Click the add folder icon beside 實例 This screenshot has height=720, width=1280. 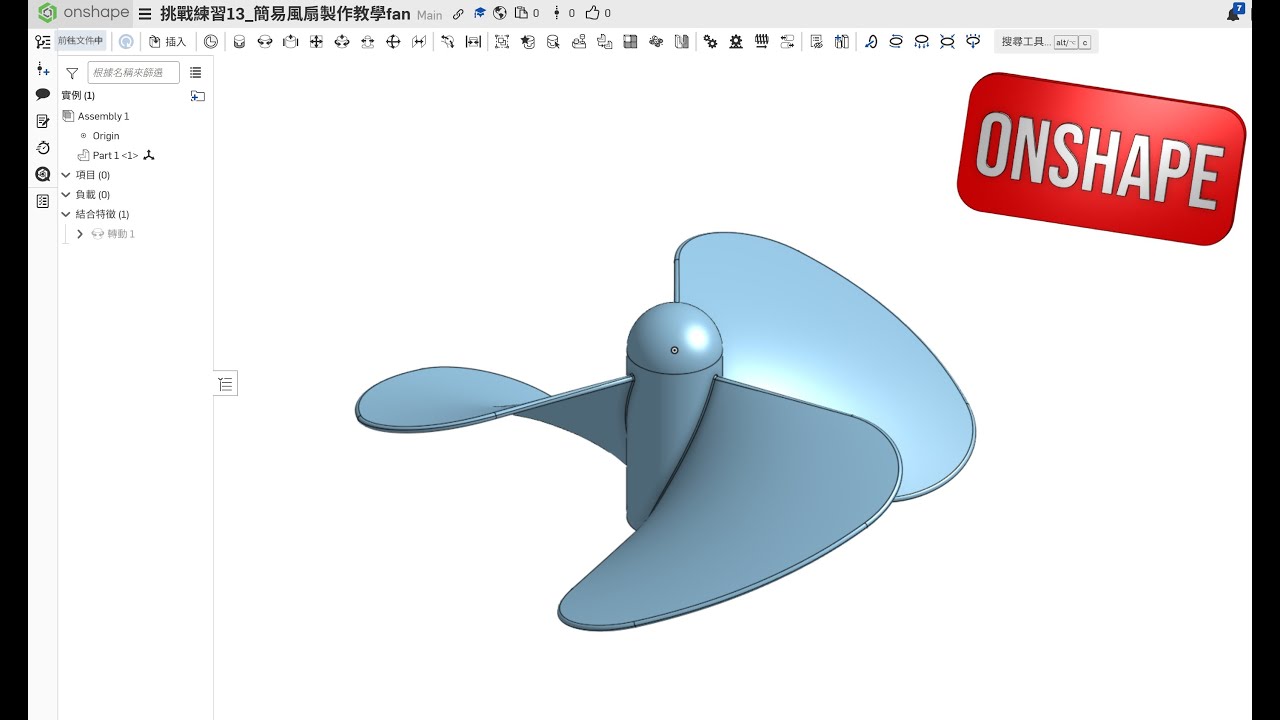pos(197,96)
